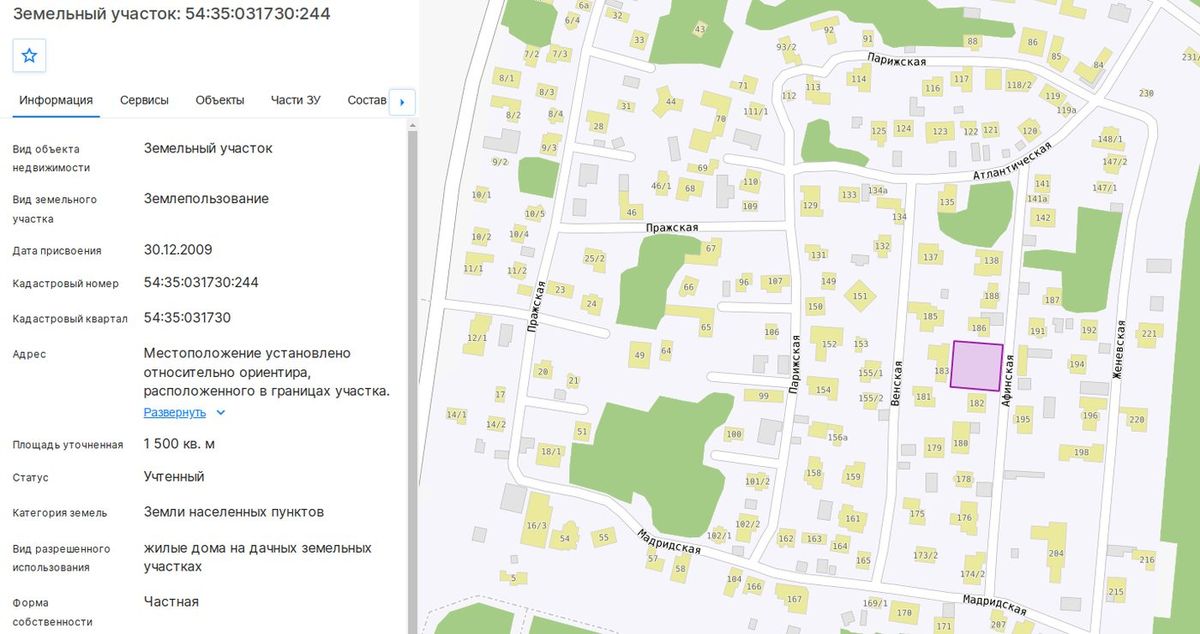Screen dimensions: 1200x634
Task: Click the value Земли населенных пунктов
Action: [234, 511]
